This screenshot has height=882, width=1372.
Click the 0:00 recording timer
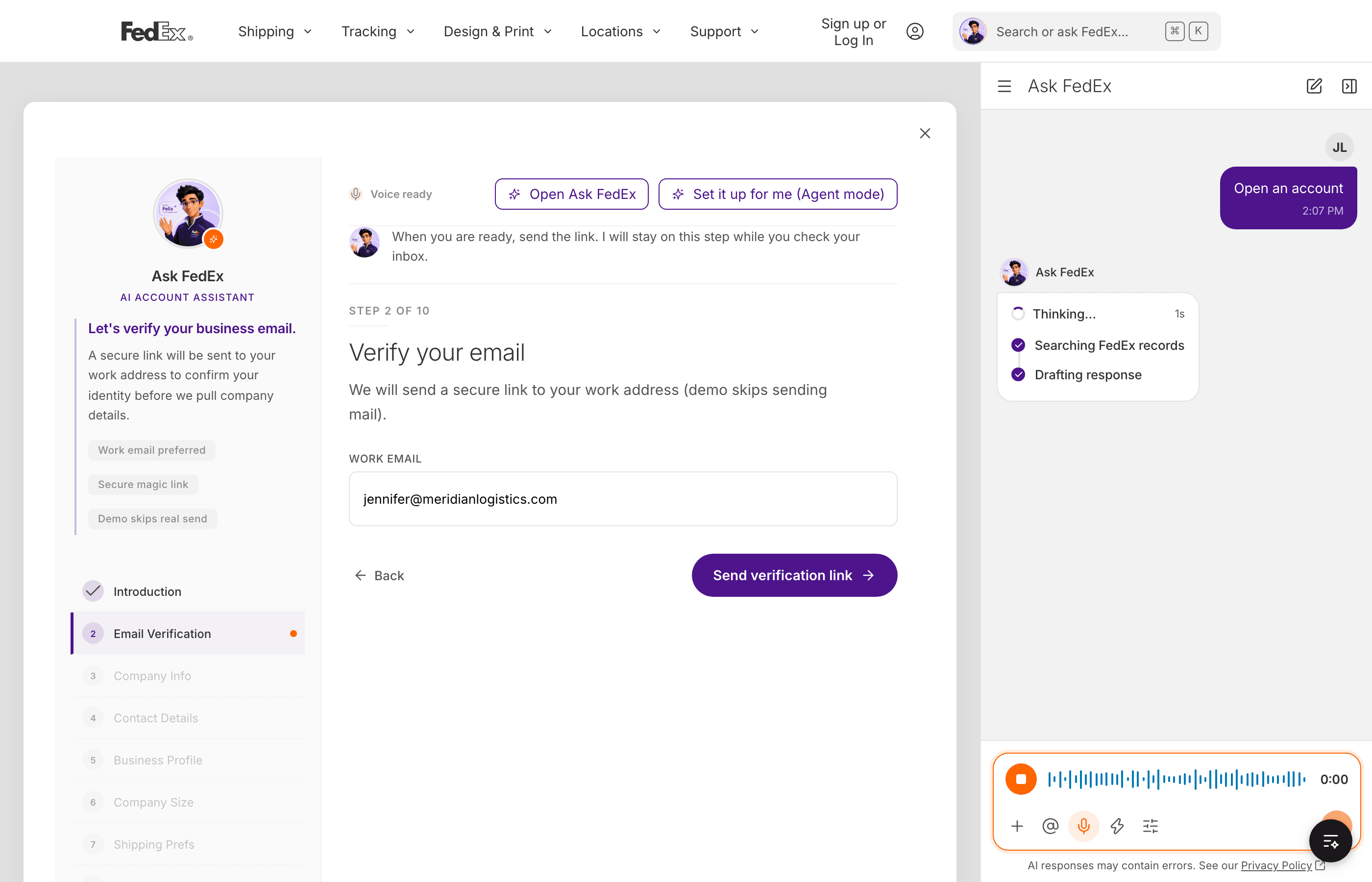1334,779
